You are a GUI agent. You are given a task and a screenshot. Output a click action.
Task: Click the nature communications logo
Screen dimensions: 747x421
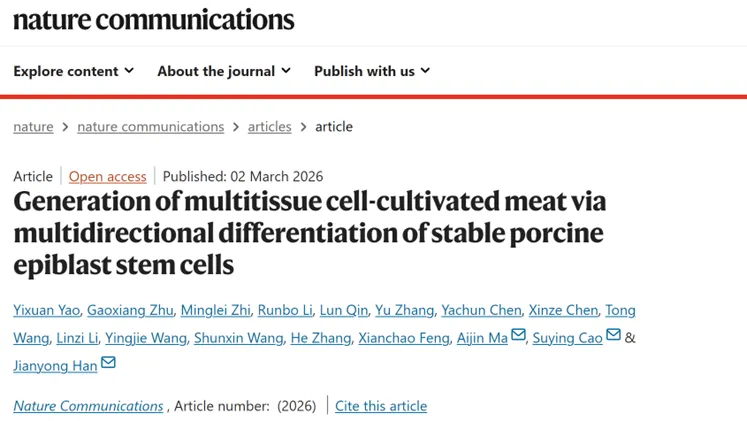tap(154, 19)
